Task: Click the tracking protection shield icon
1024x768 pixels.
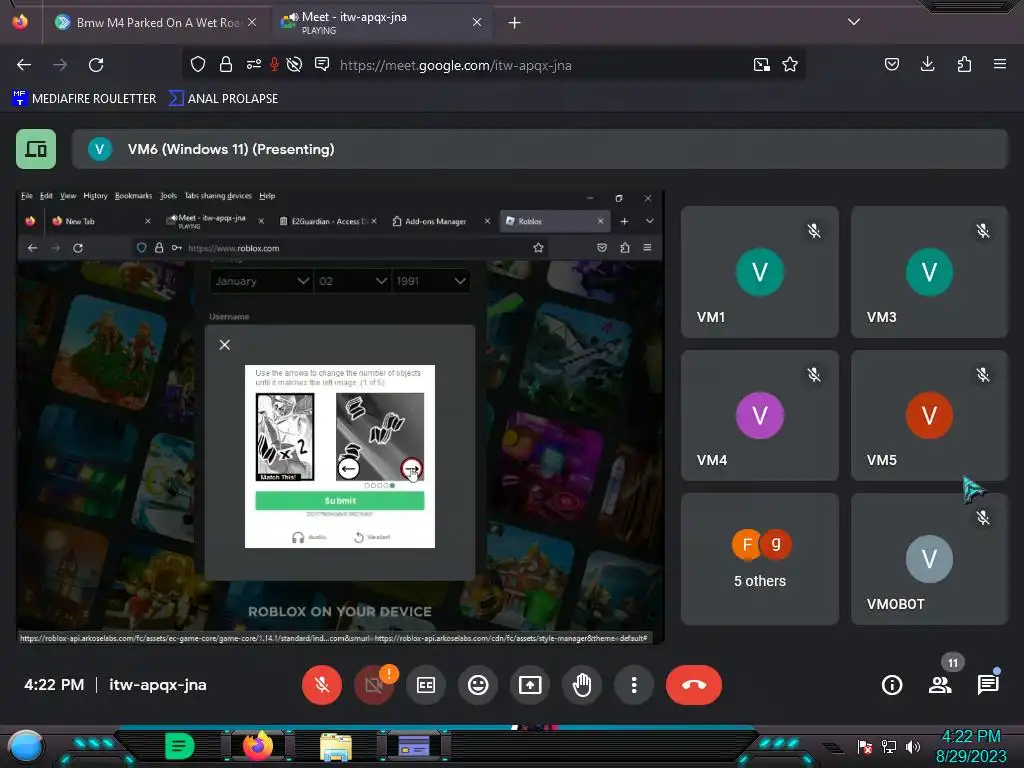Action: point(198,65)
